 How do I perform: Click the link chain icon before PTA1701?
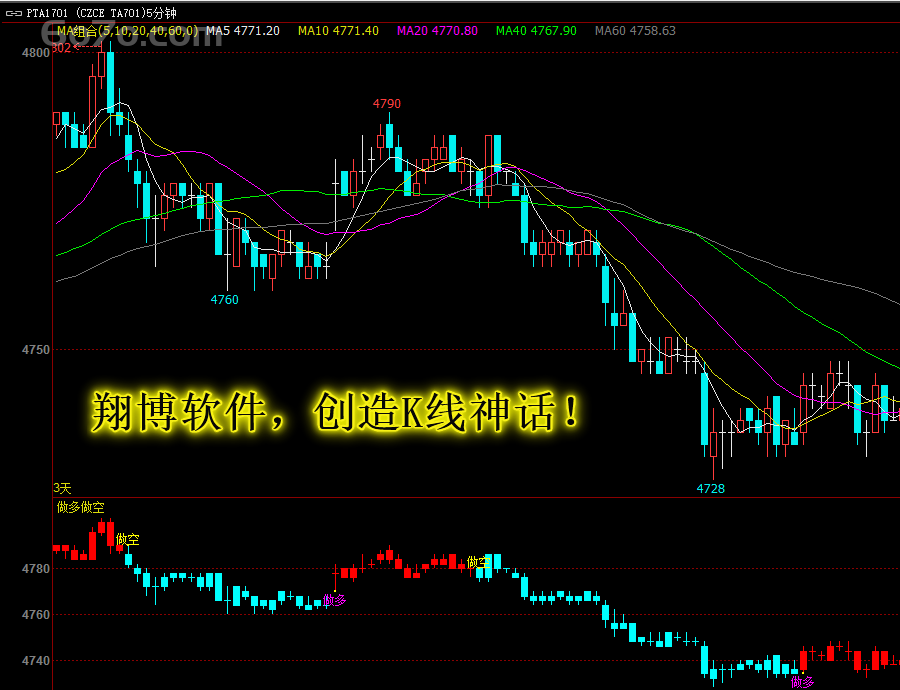pyautogui.click(x=14, y=13)
